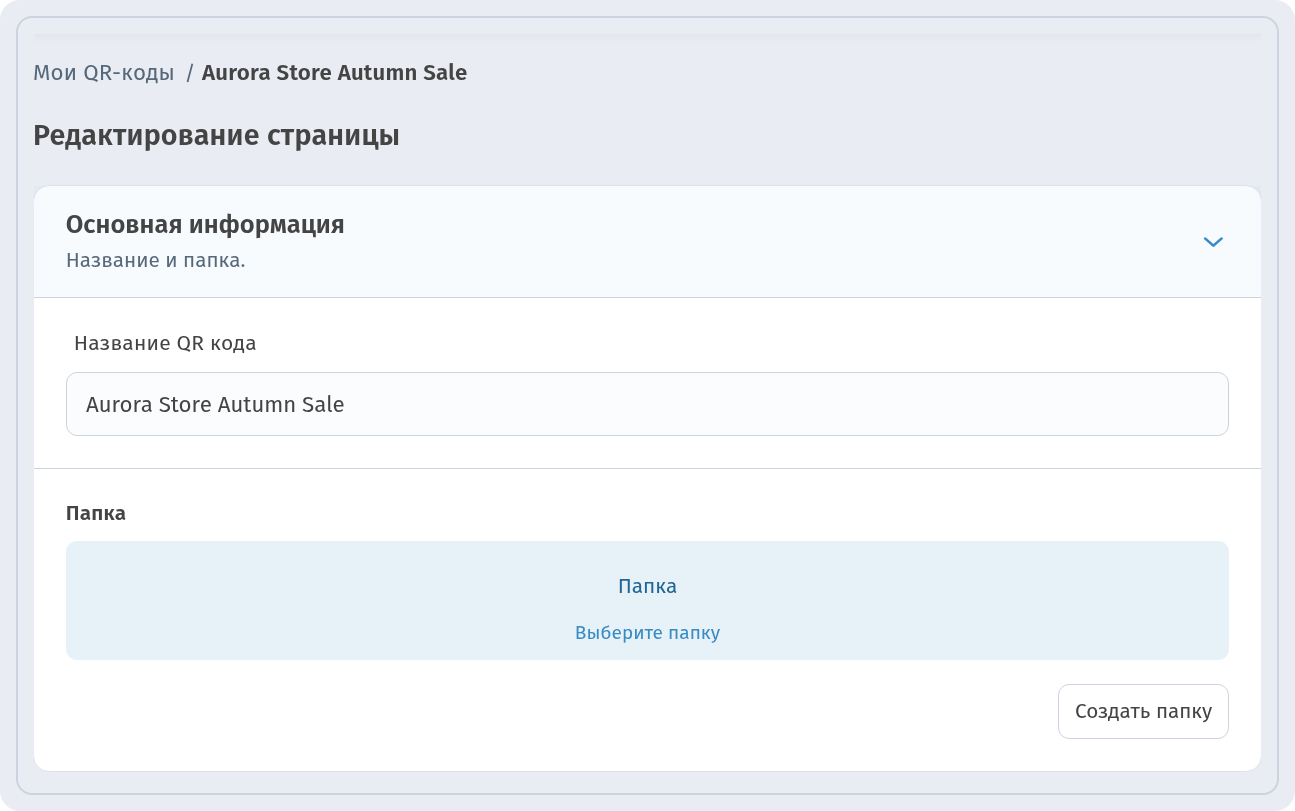Open the Мои QR-коды breadcrumb link

coord(104,73)
